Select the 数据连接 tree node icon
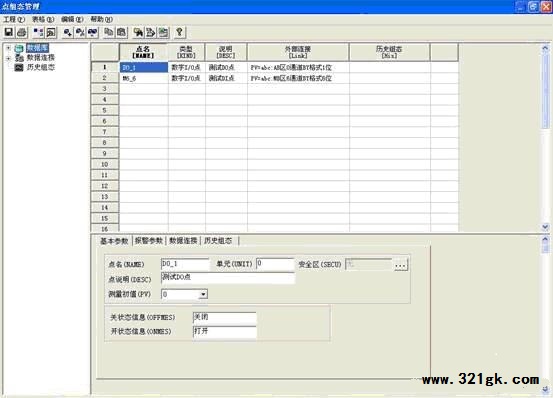This screenshot has width=553, height=398. click(19, 58)
